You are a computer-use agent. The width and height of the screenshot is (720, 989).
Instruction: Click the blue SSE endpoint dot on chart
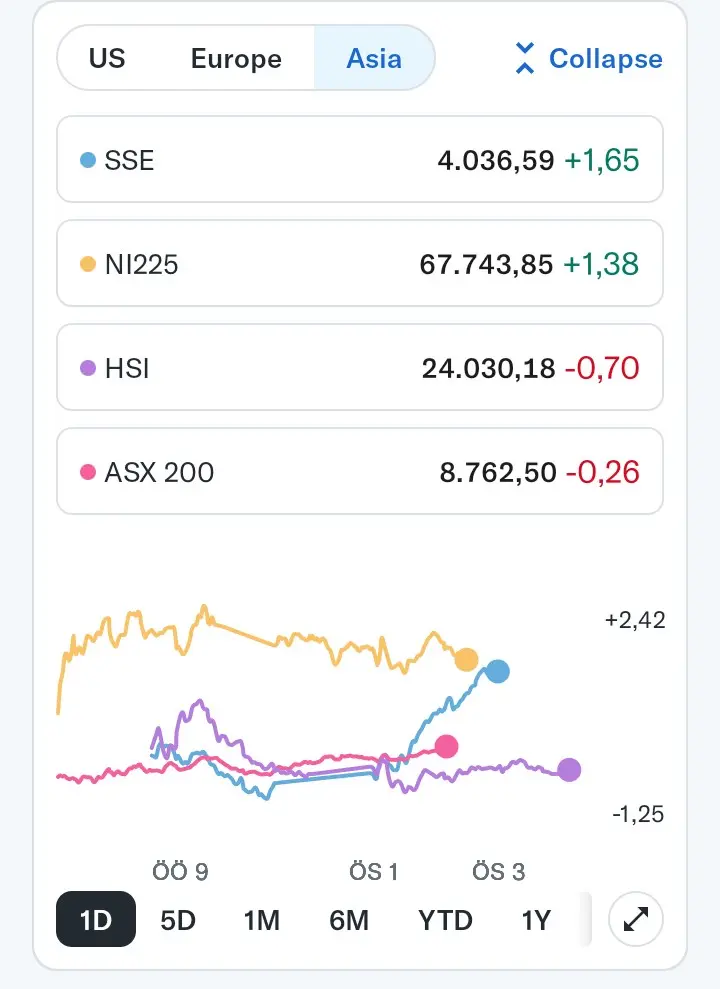pos(497,672)
